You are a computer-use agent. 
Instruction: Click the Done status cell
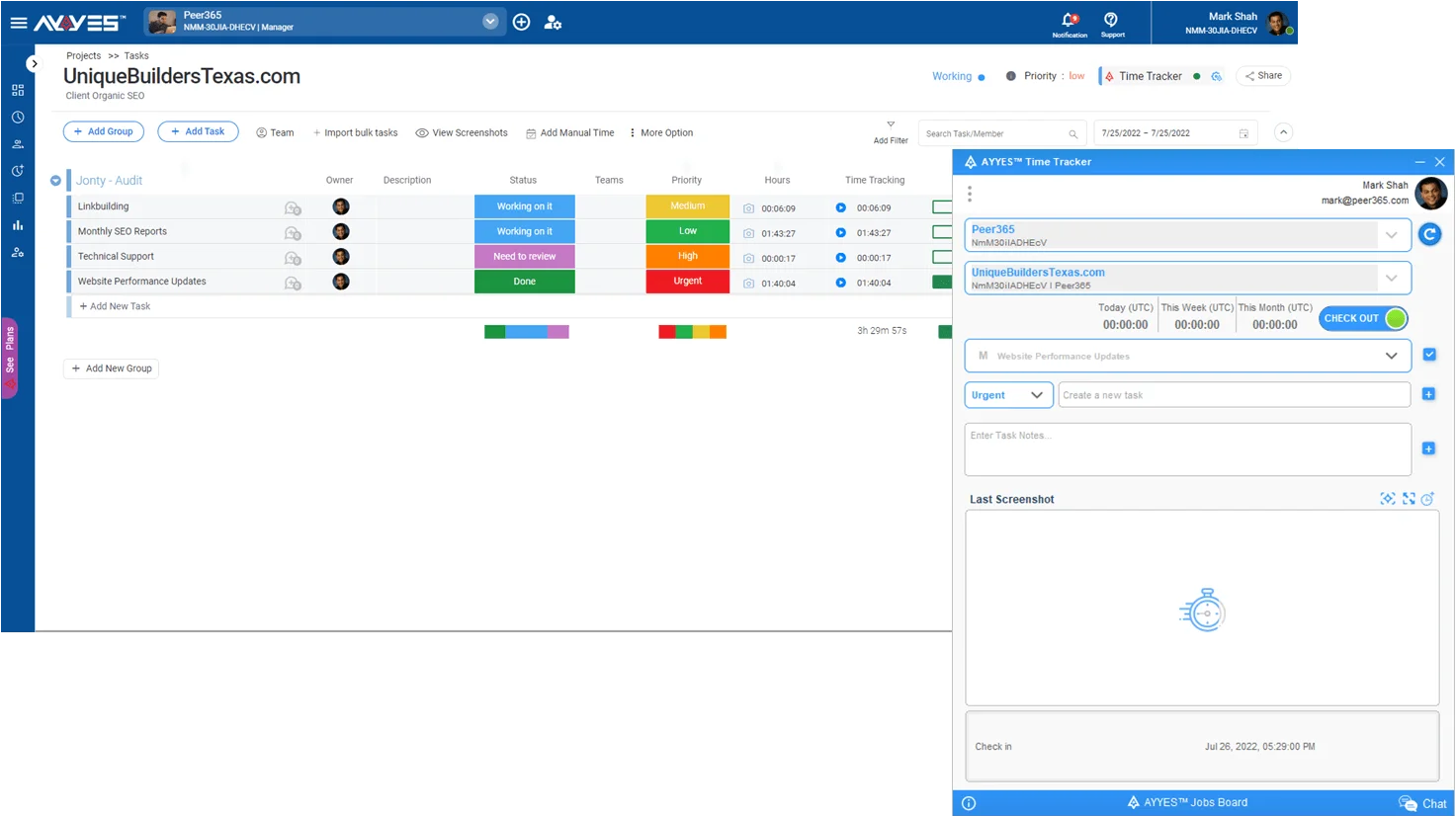(525, 282)
